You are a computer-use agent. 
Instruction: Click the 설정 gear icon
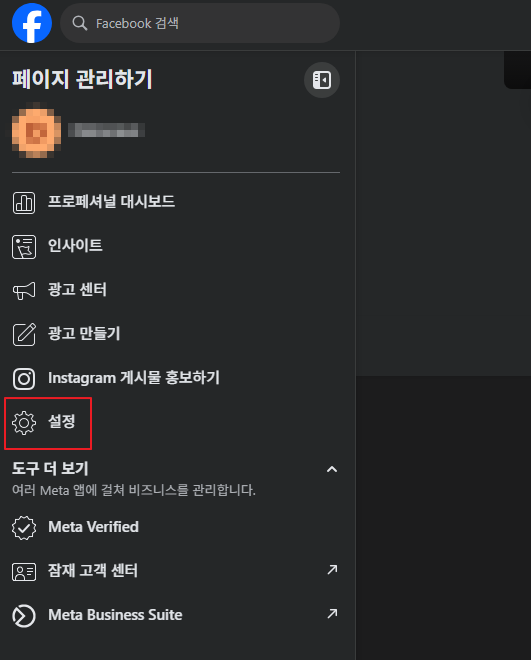tap(24, 423)
